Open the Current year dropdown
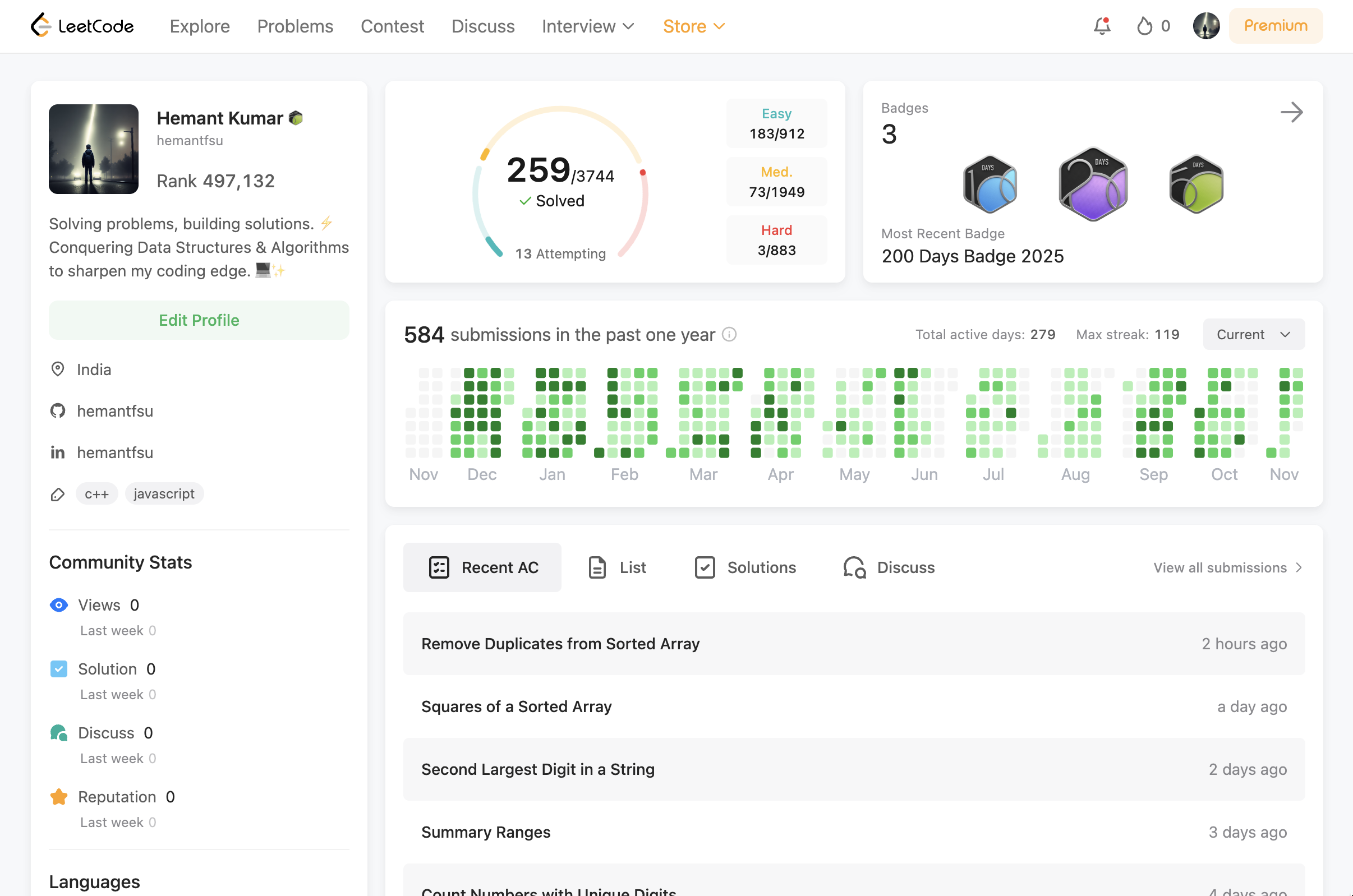Viewport: 1353px width, 896px height. pyautogui.click(x=1253, y=334)
